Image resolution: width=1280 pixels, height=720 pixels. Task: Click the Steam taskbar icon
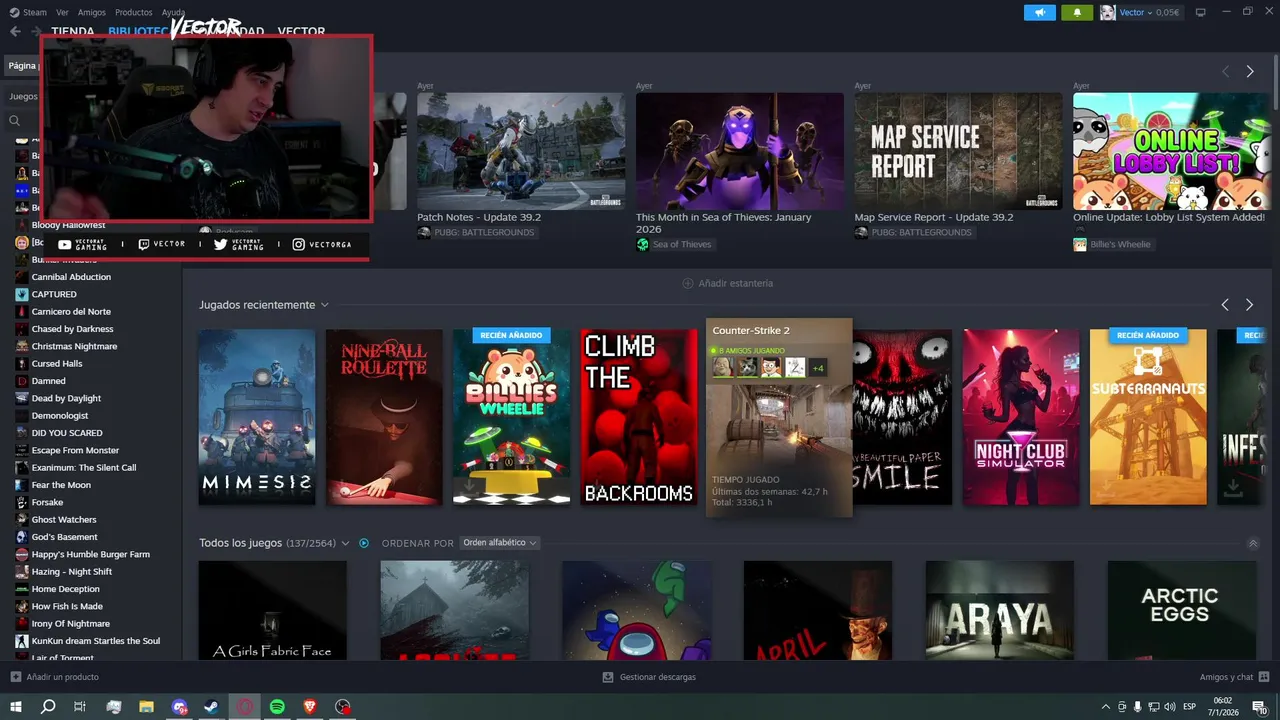pos(212,707)
